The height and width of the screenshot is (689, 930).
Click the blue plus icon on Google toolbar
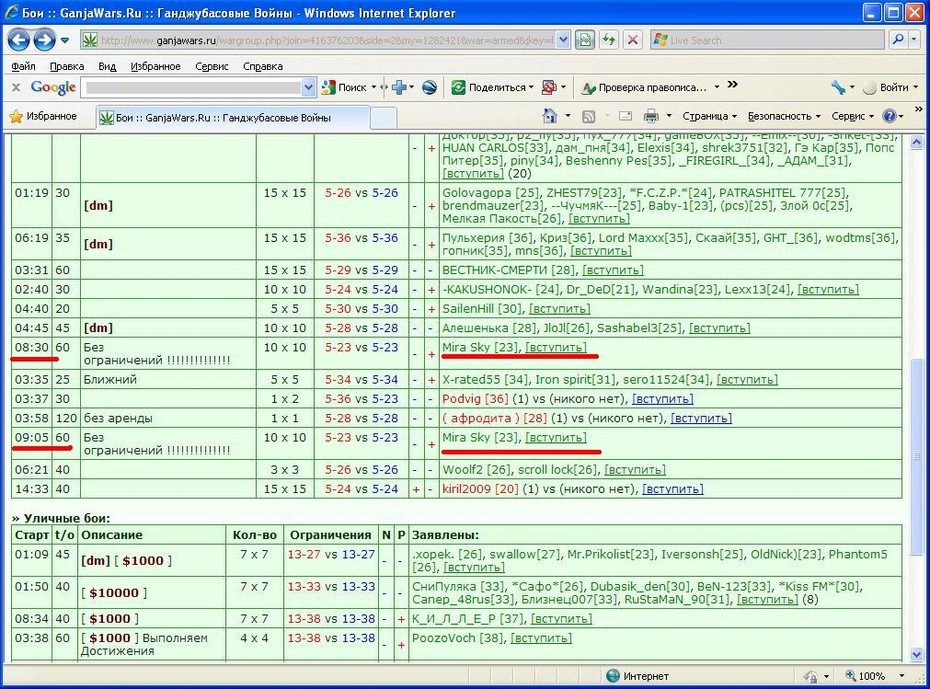pos(399,88)
